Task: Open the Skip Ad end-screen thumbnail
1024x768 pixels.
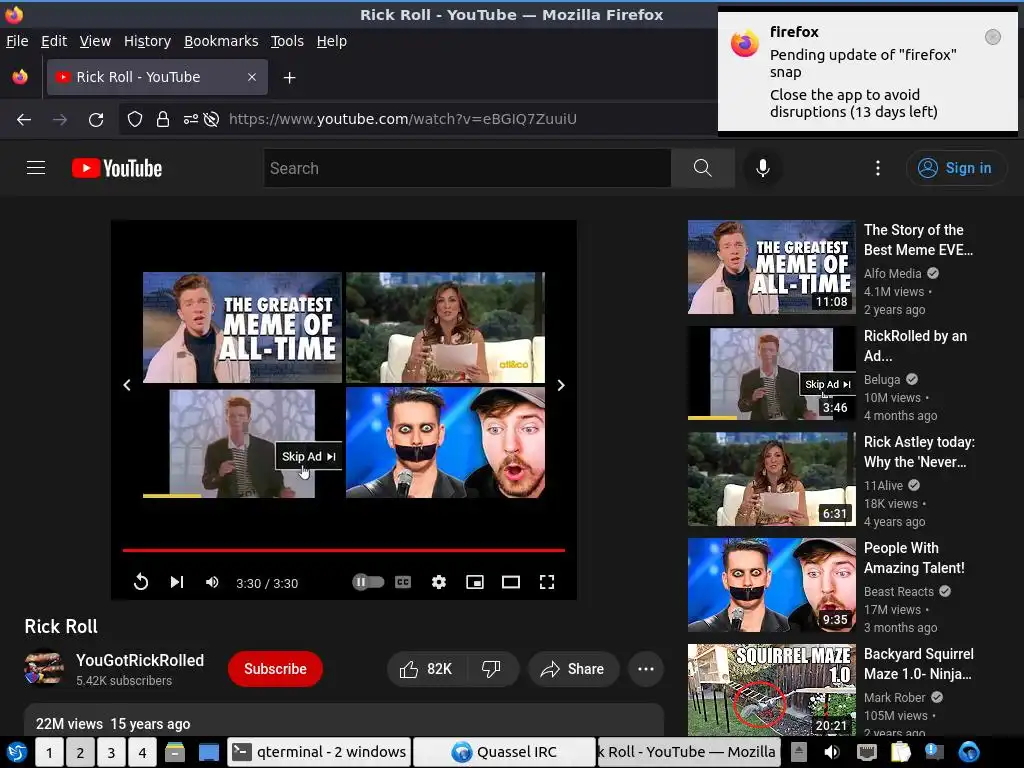Action: tap(242, 443)
